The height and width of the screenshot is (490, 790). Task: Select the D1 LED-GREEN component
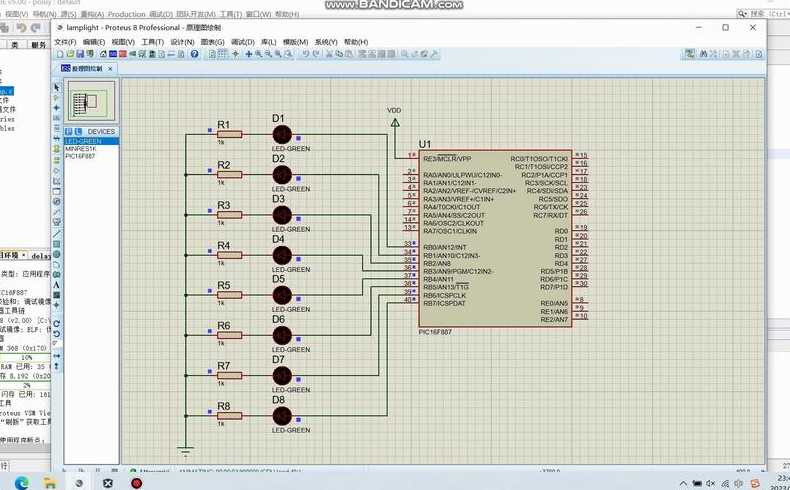282,134
